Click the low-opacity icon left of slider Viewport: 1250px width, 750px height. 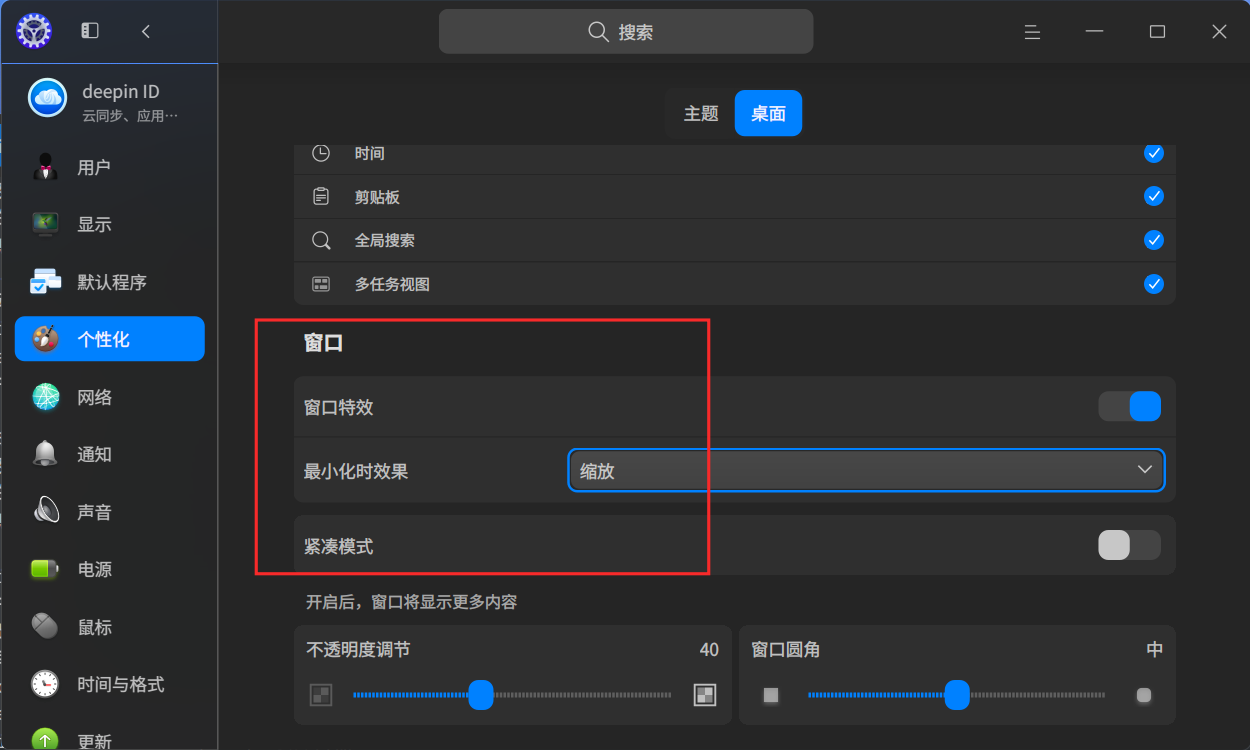click(321, 695)
